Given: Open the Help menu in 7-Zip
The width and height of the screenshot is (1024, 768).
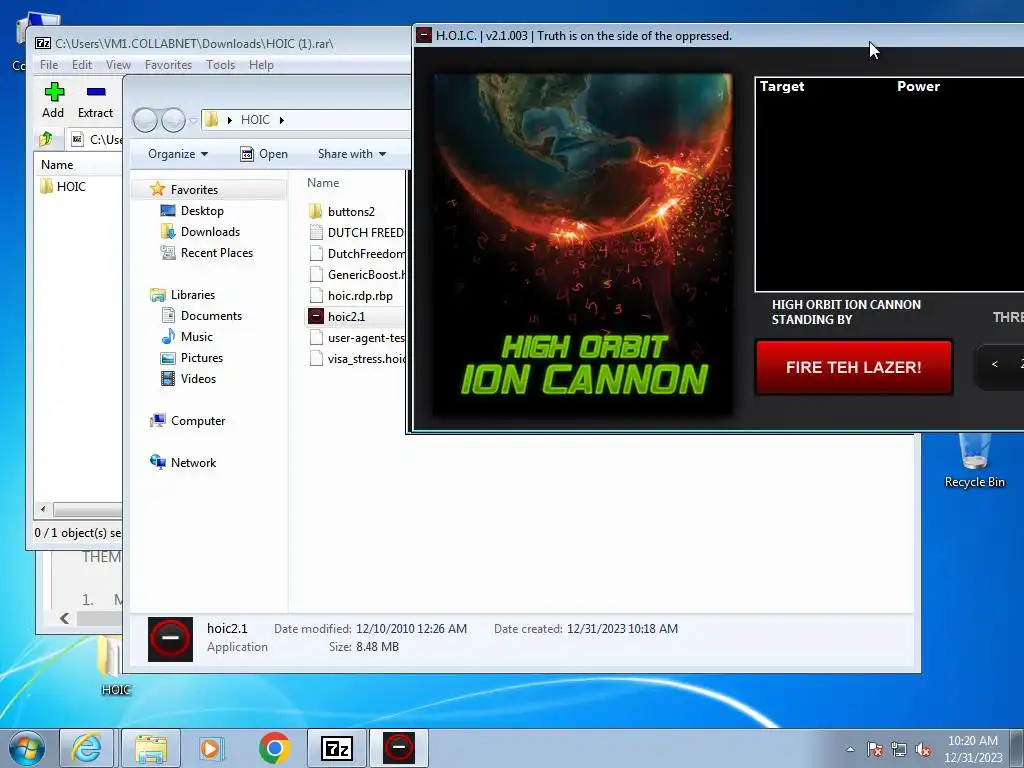Looking at the screenshot, I should point(261,65).
